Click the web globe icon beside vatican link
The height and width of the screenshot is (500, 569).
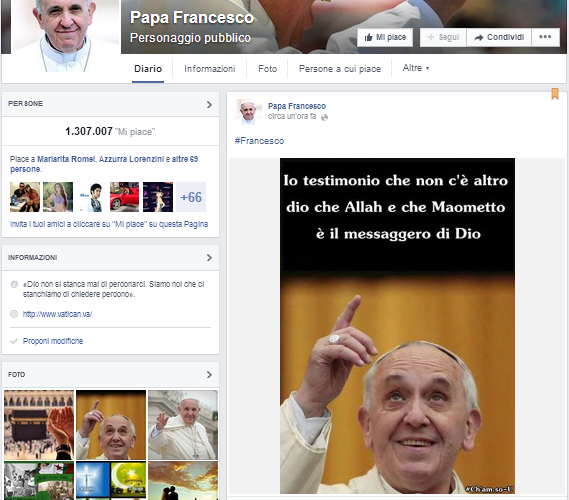point(14,314)
